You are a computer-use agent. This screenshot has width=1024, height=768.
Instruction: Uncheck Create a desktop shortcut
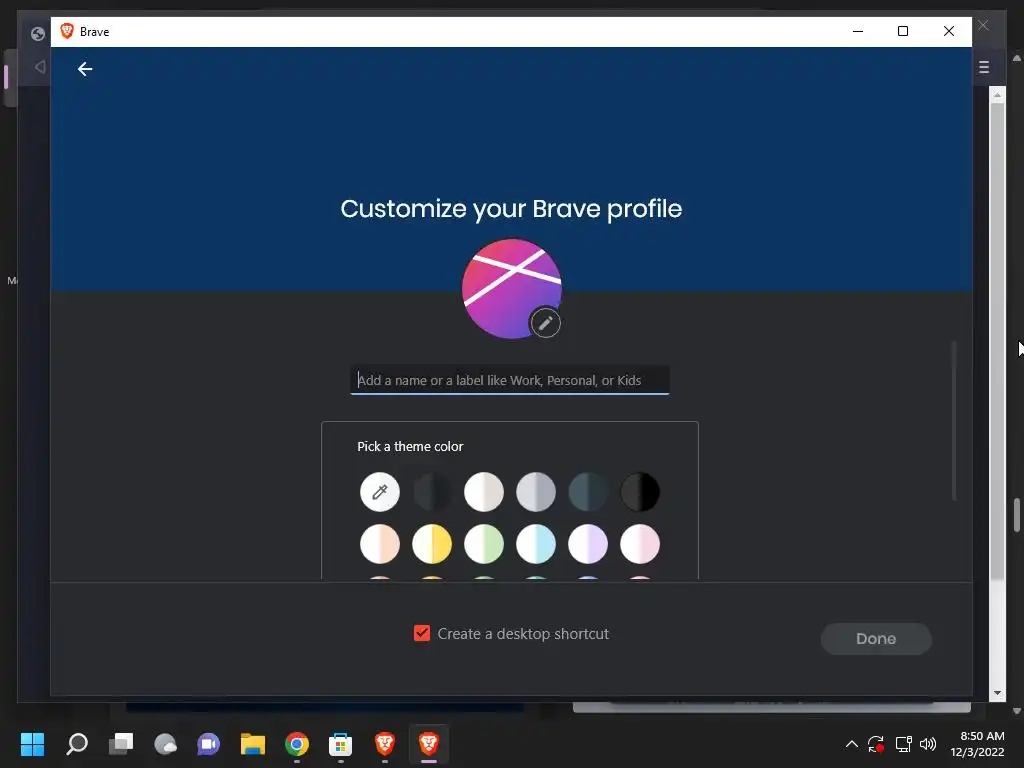(x=422, y=633)
